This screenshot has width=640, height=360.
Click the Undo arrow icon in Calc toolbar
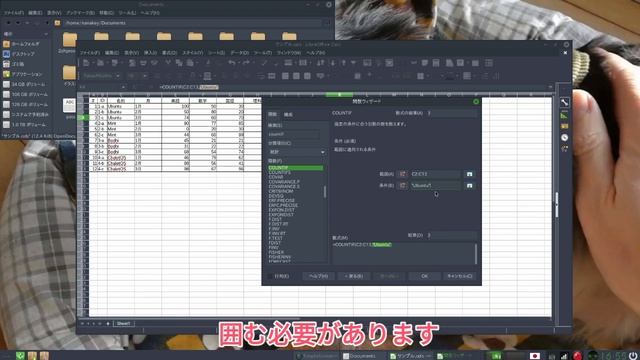[x=232, y=63]
